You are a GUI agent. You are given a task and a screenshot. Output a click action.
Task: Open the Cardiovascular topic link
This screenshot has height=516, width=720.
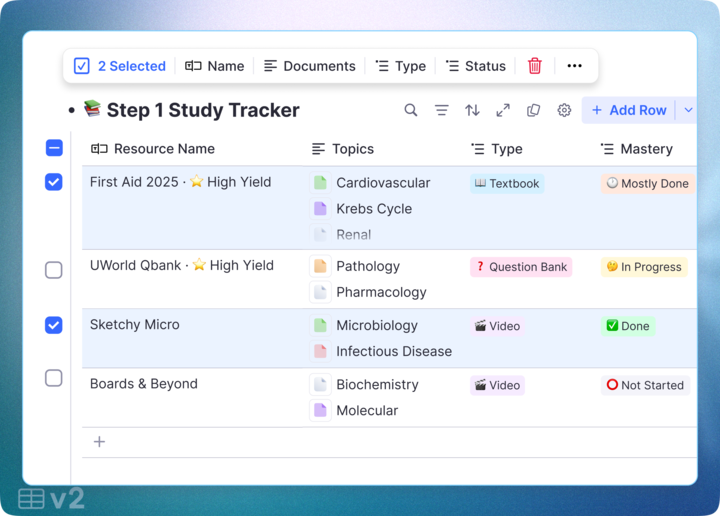click(383, 183)
